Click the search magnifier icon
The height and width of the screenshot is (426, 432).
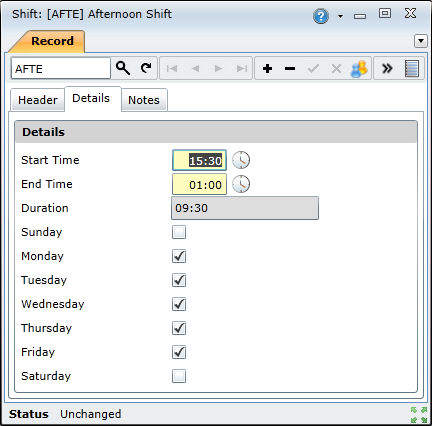[123, 68]
